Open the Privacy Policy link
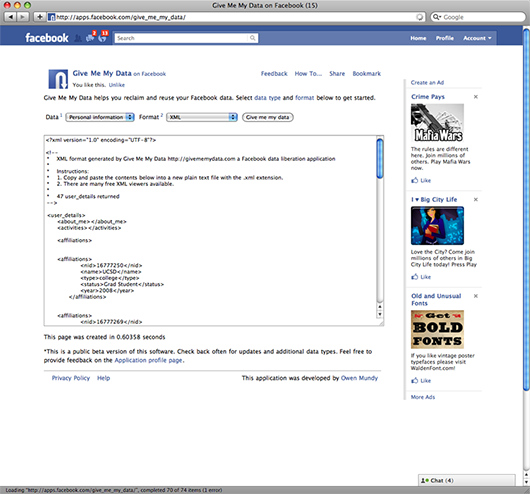The image size is (530, 494). [x=71, y=378]
